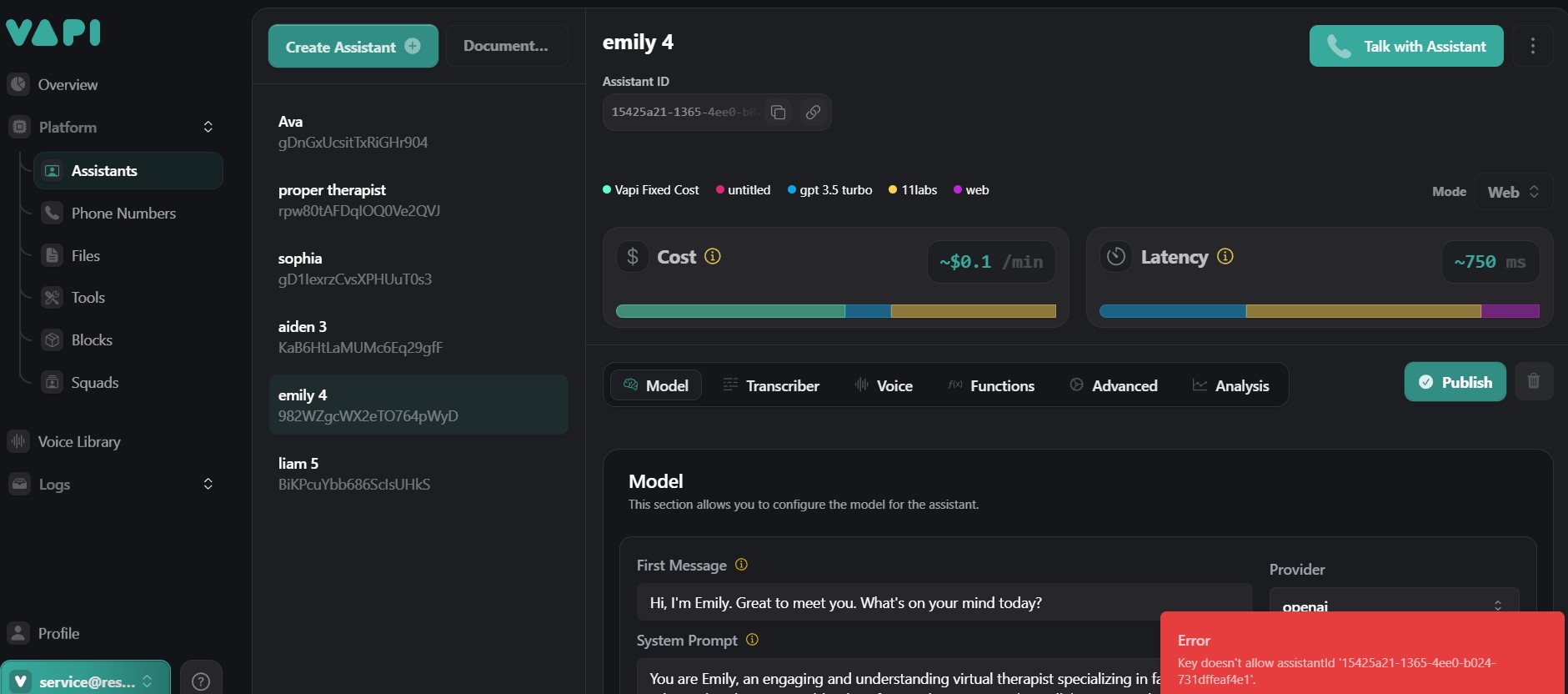Image resolution: width=1568 pixels, height=694 pixels.
Task: Click the Cost breakdown bar
Action: coord(835,311)
